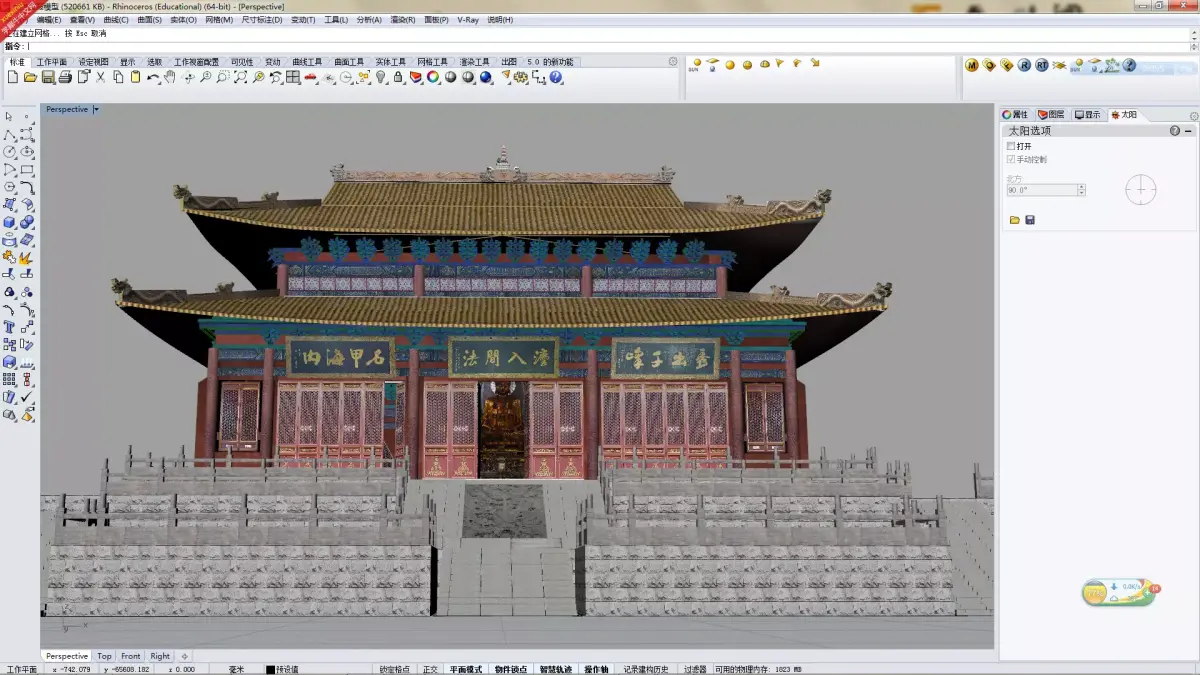Screen dimensions: 1200x675
Task: Click the blue render sphere icon
Action: click(x=485, y=77)
